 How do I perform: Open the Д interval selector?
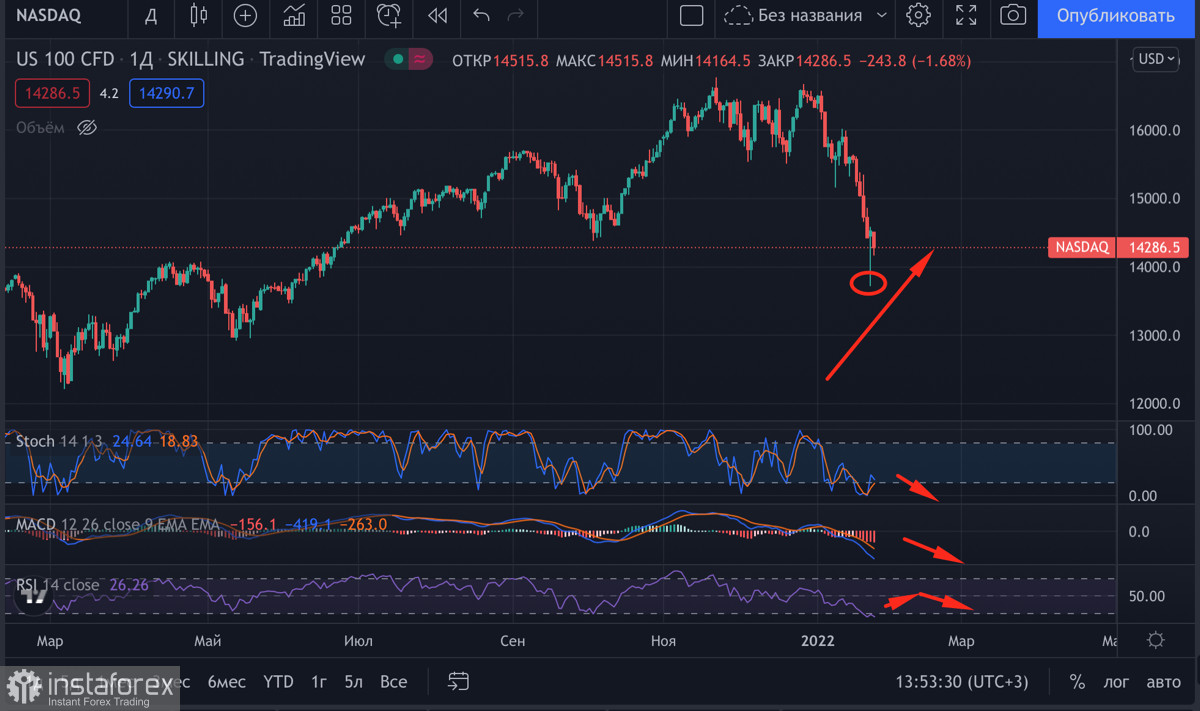pos(151,16)
